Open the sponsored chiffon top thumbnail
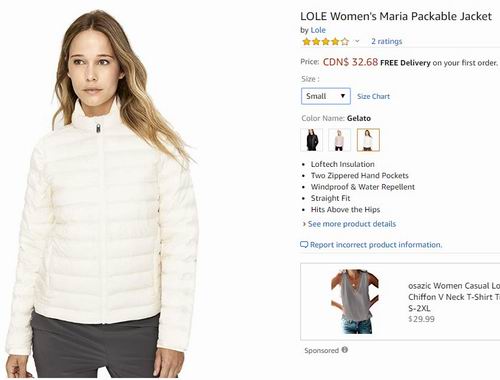 [356, 302]
